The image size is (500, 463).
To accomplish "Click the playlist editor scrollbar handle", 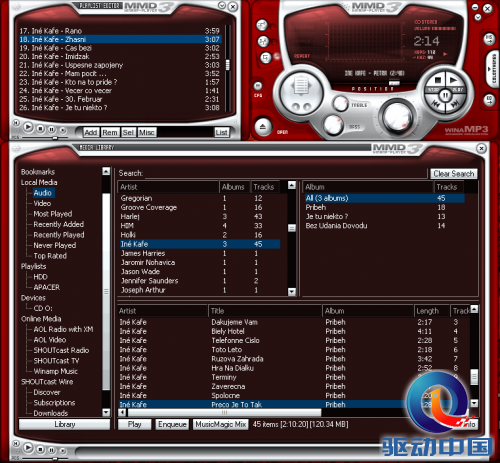I will pyautogui.click(x=228, y=65).
